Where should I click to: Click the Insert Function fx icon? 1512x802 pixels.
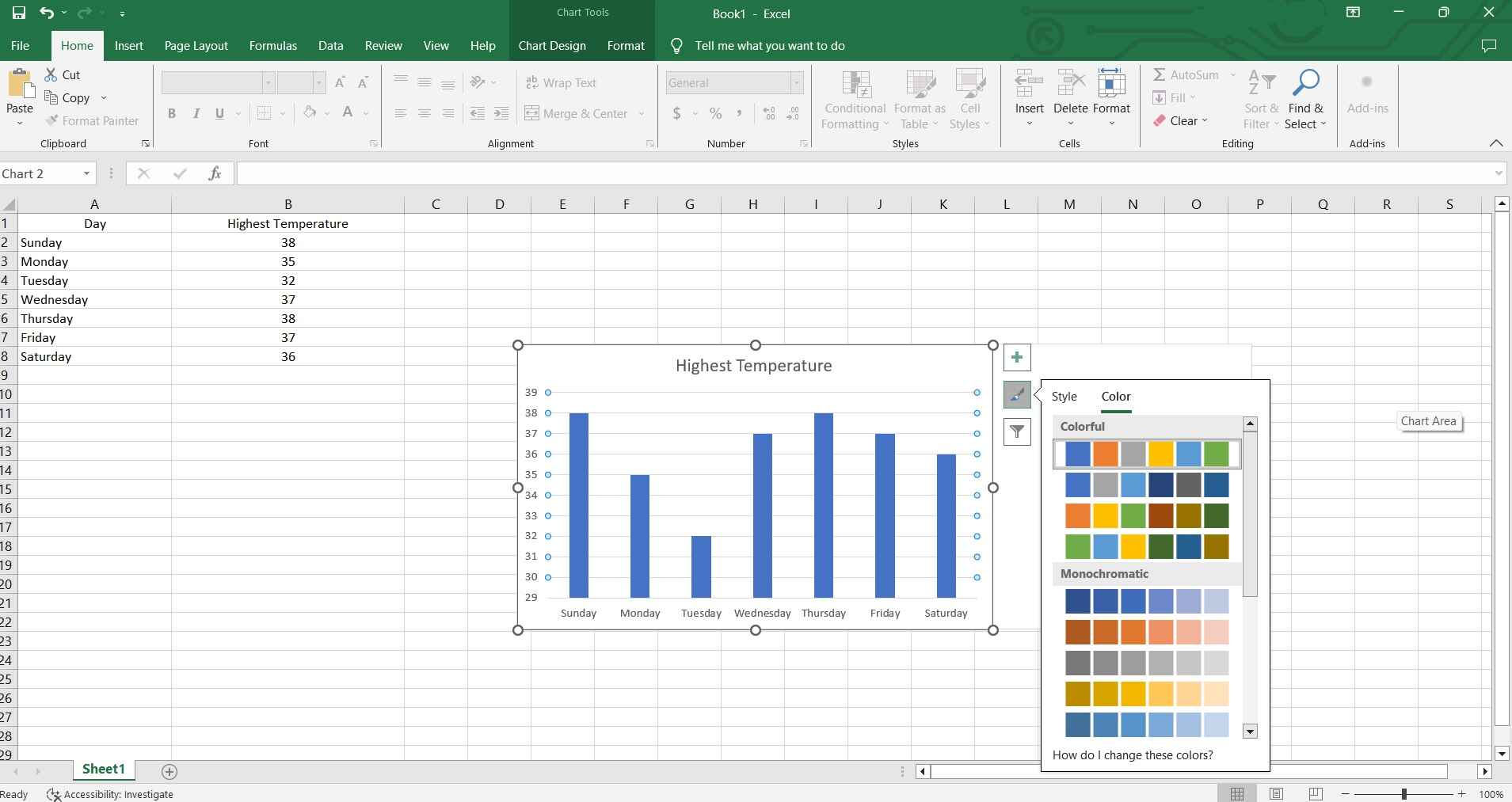[x=215, y=173]
